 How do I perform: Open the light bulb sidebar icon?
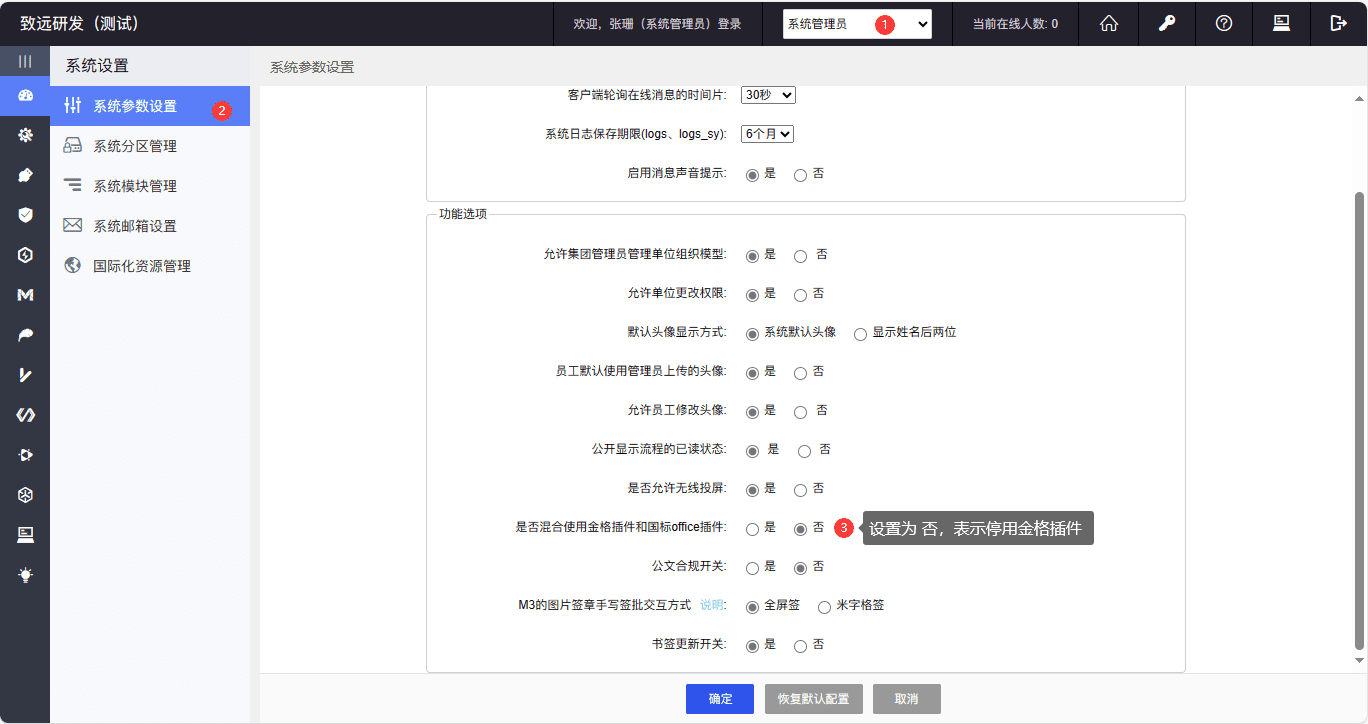25,575
